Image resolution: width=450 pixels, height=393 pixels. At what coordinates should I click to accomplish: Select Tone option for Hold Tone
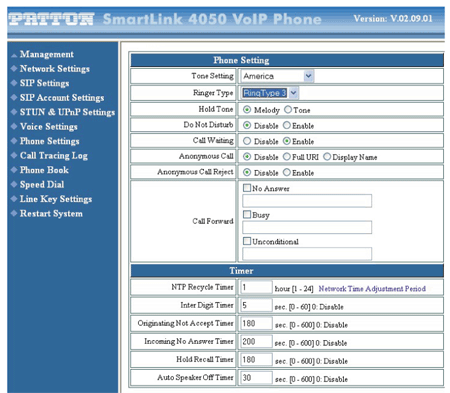[x=288, y=110]
